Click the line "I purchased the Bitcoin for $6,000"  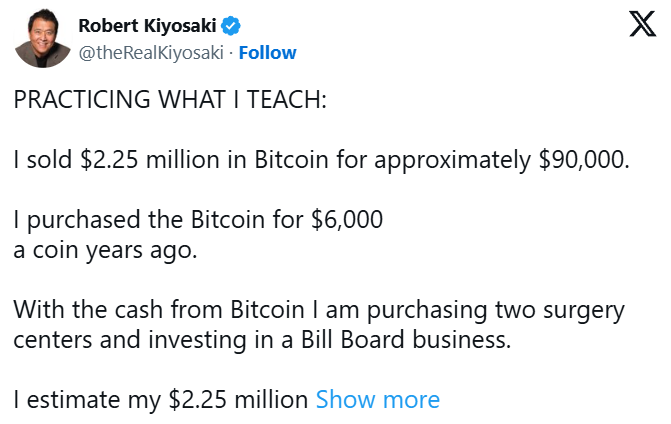(198, 220)
